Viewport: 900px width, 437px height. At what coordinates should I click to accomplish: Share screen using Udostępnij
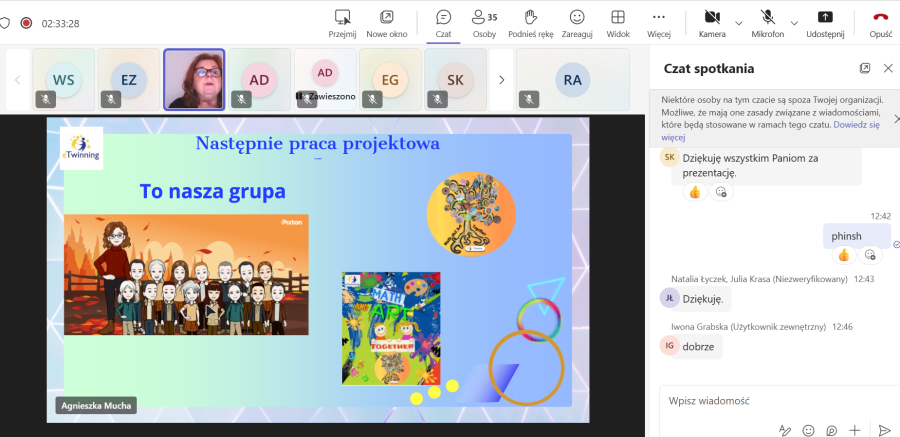(x=824, y=17)
